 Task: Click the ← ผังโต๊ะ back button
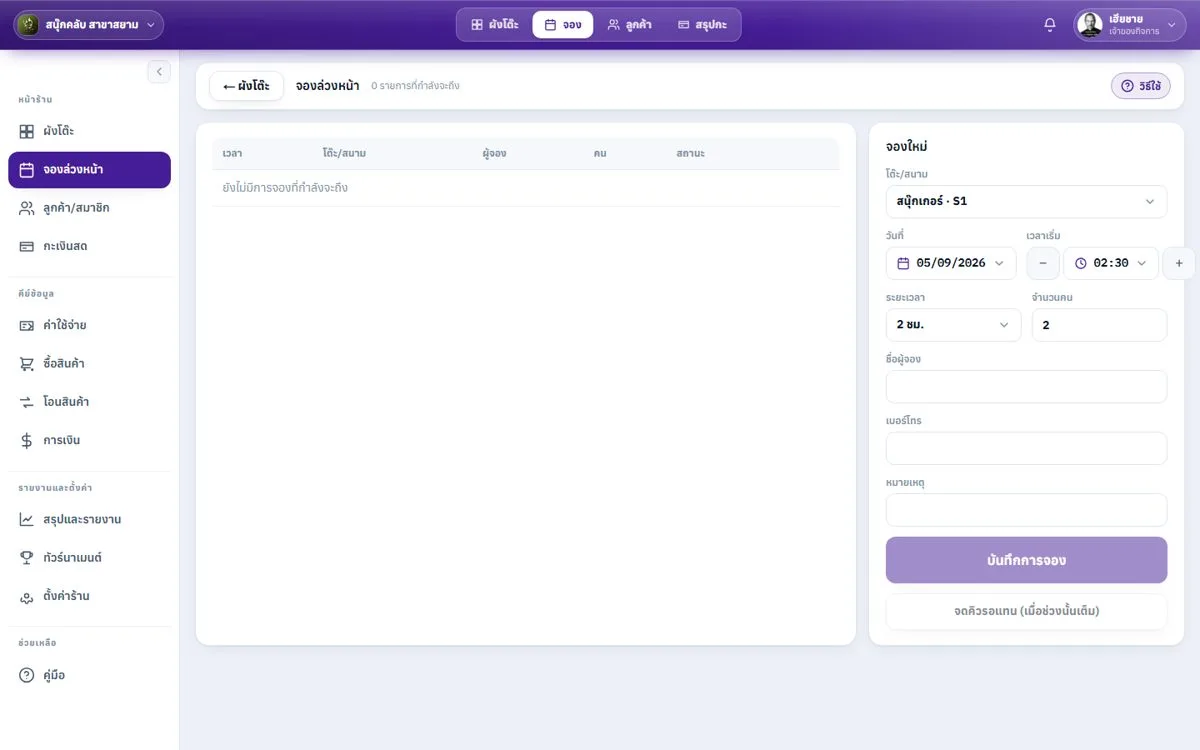pos(246,86)
